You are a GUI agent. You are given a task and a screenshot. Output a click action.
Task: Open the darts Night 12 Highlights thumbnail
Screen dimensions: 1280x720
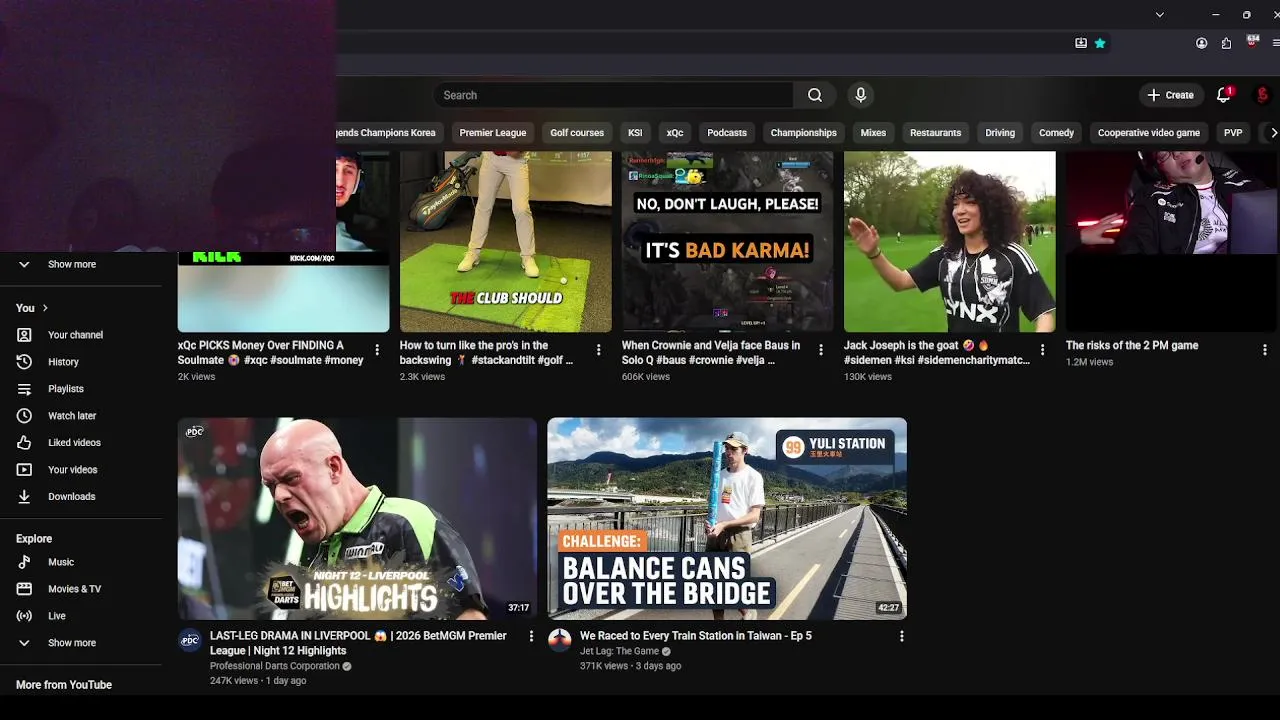tap(357, 518)
